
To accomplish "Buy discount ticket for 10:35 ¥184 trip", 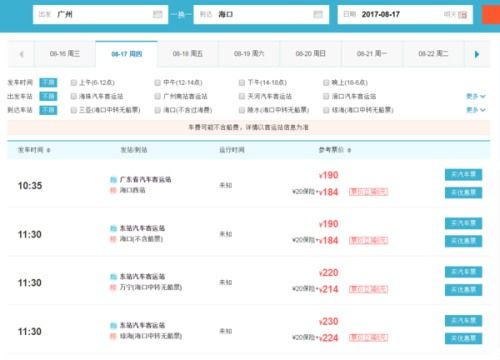I will [x=463, y=193].
